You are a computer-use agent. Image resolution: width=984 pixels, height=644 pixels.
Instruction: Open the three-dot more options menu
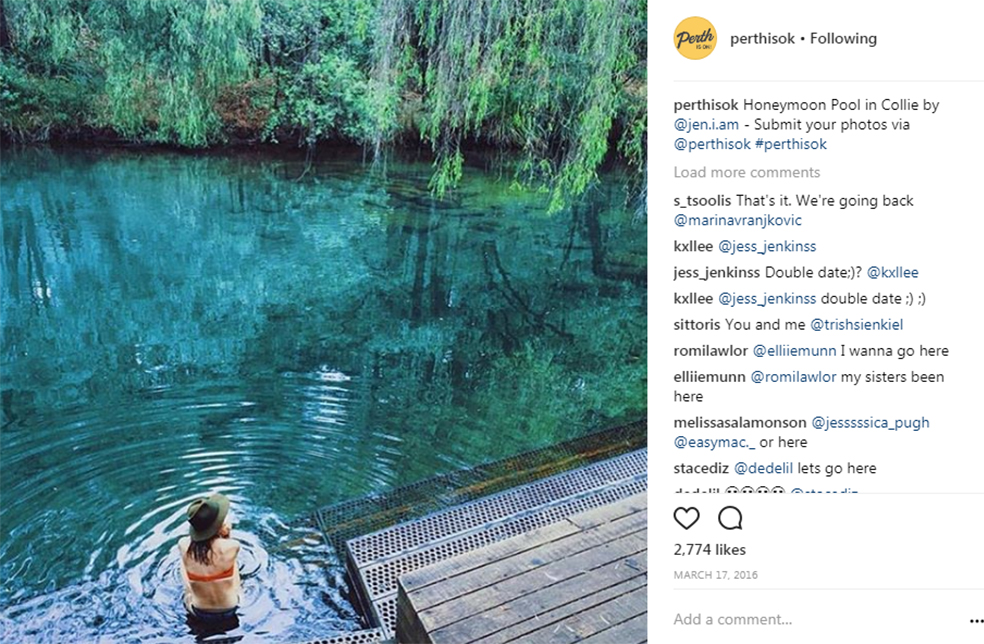tap(976, 621)
